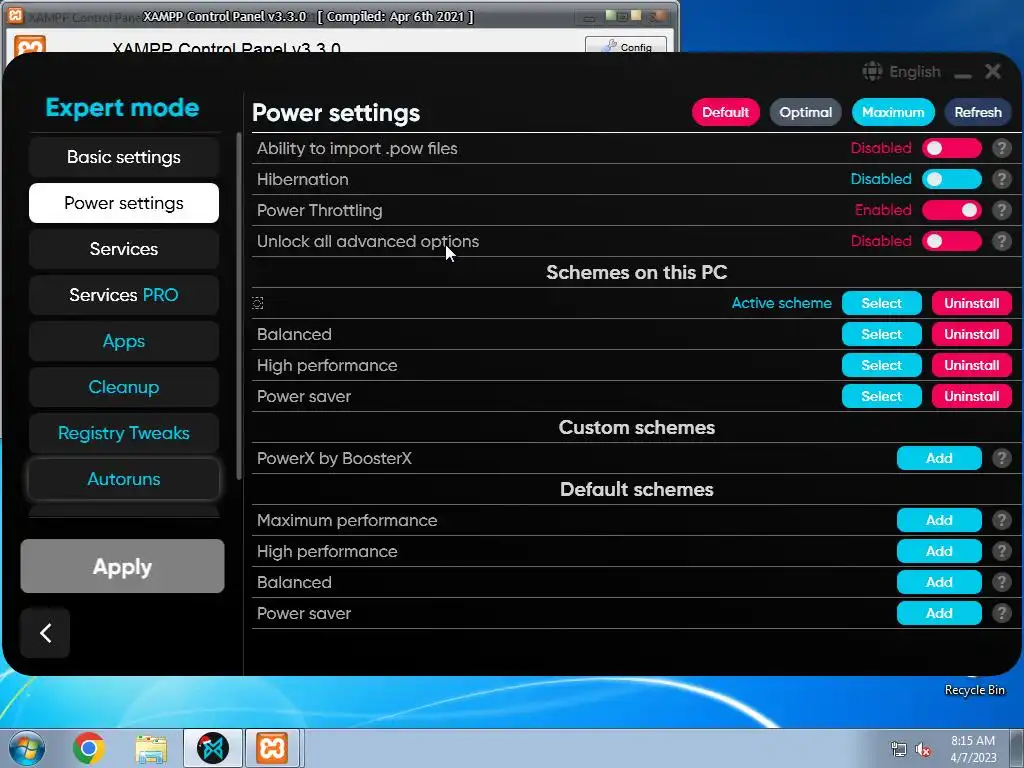Select the Balanced scheme
Screen dimensions: 1024x768
[x=881, y=334]
